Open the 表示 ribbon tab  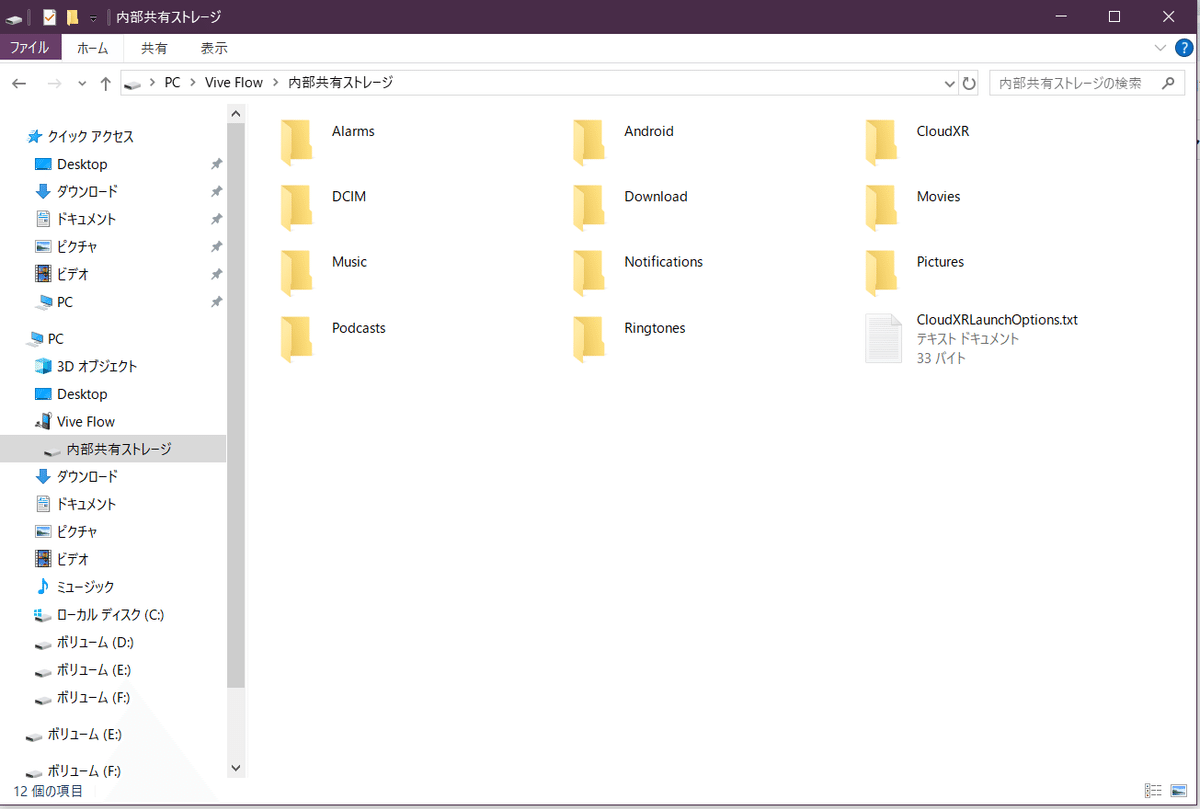(214, 48)
